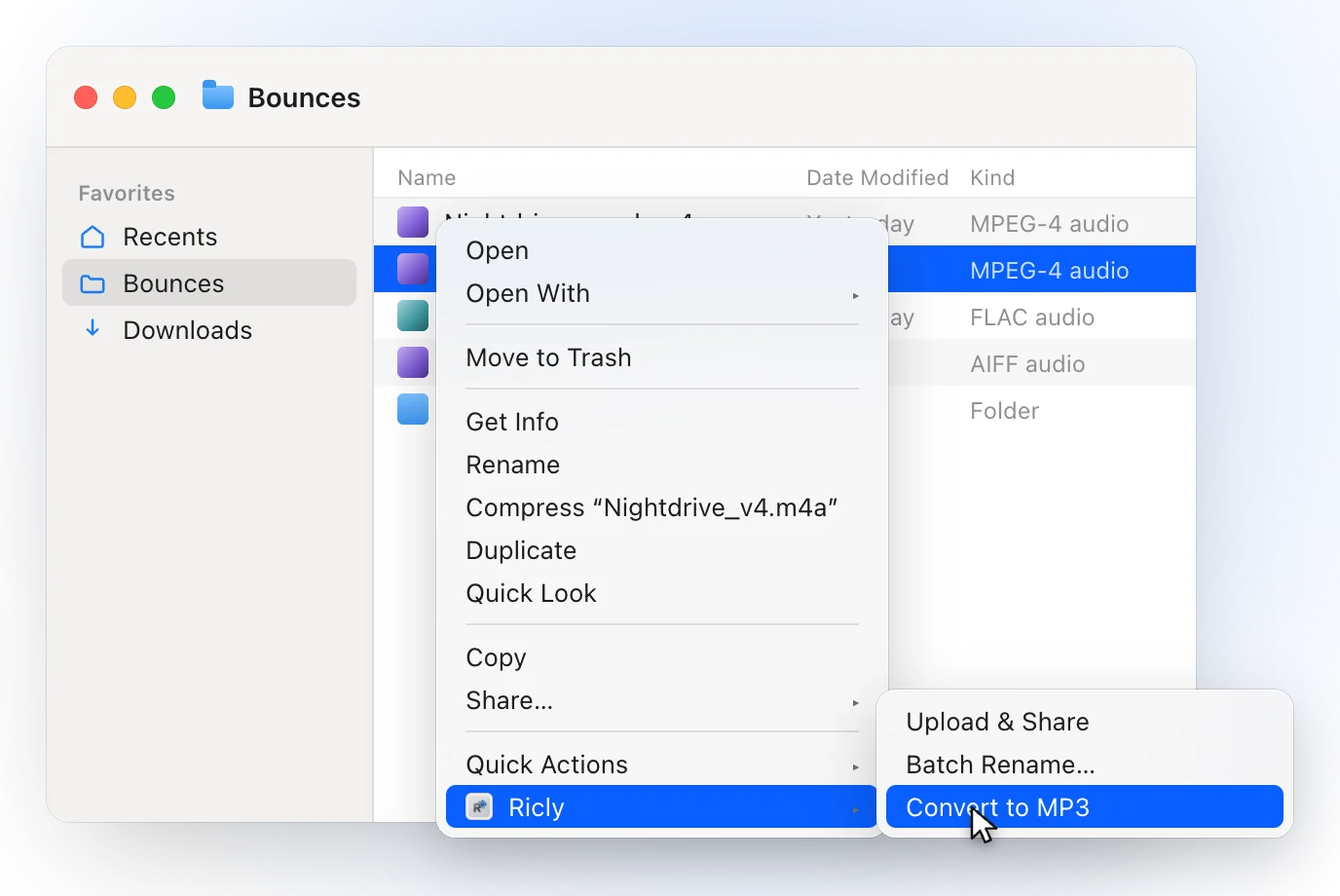
Task: Click Convert to MP3 in the Ricly submenu
Action: click(1085, 807)
